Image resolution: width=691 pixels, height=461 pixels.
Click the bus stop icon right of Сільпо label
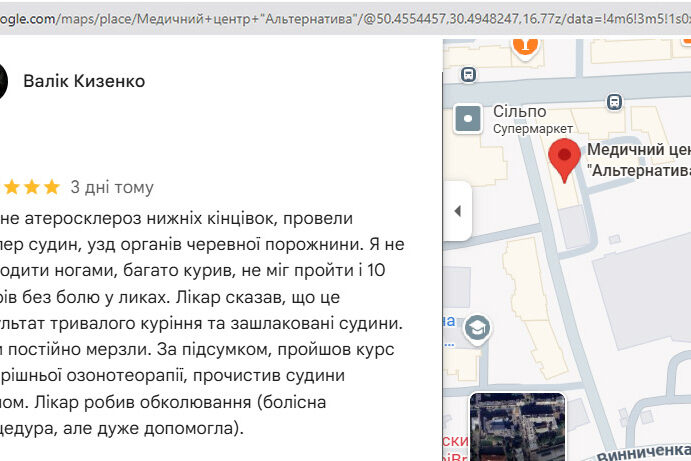tap(613, 101)
